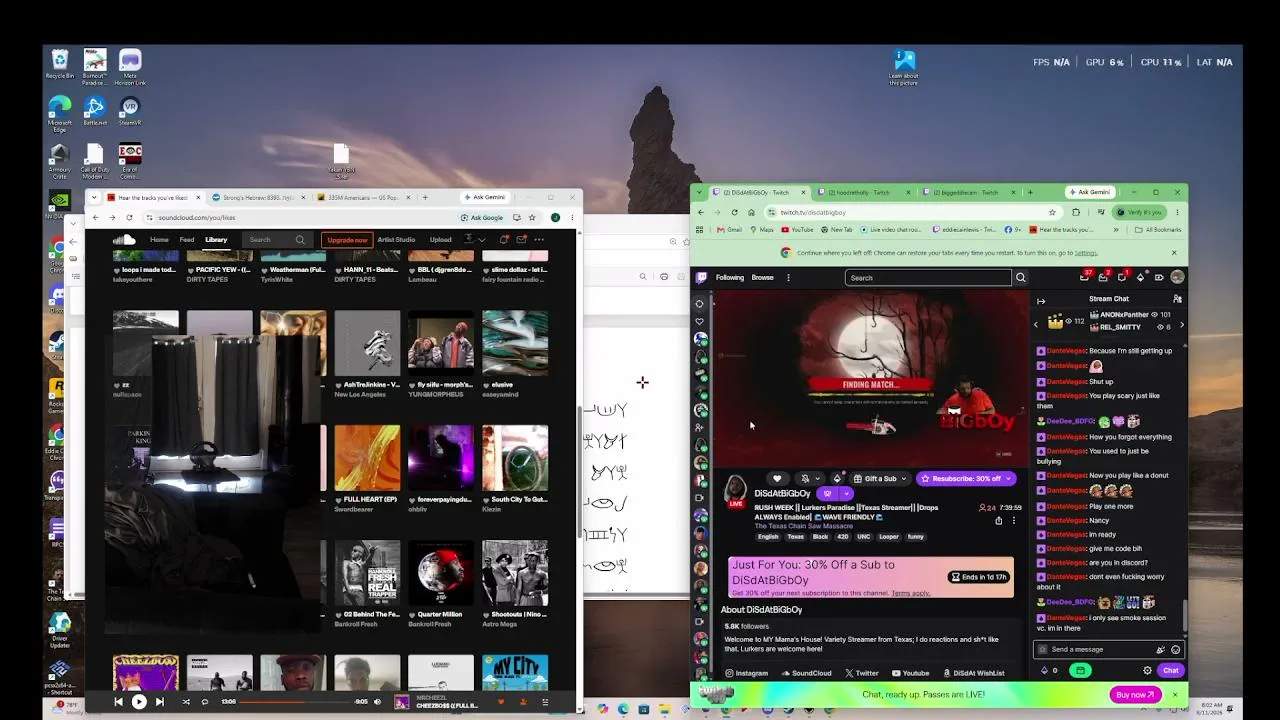Viewport: 1280px width, 720px height.
Task: Click the Twitch logo home icon
Action: tap(702, 278)
